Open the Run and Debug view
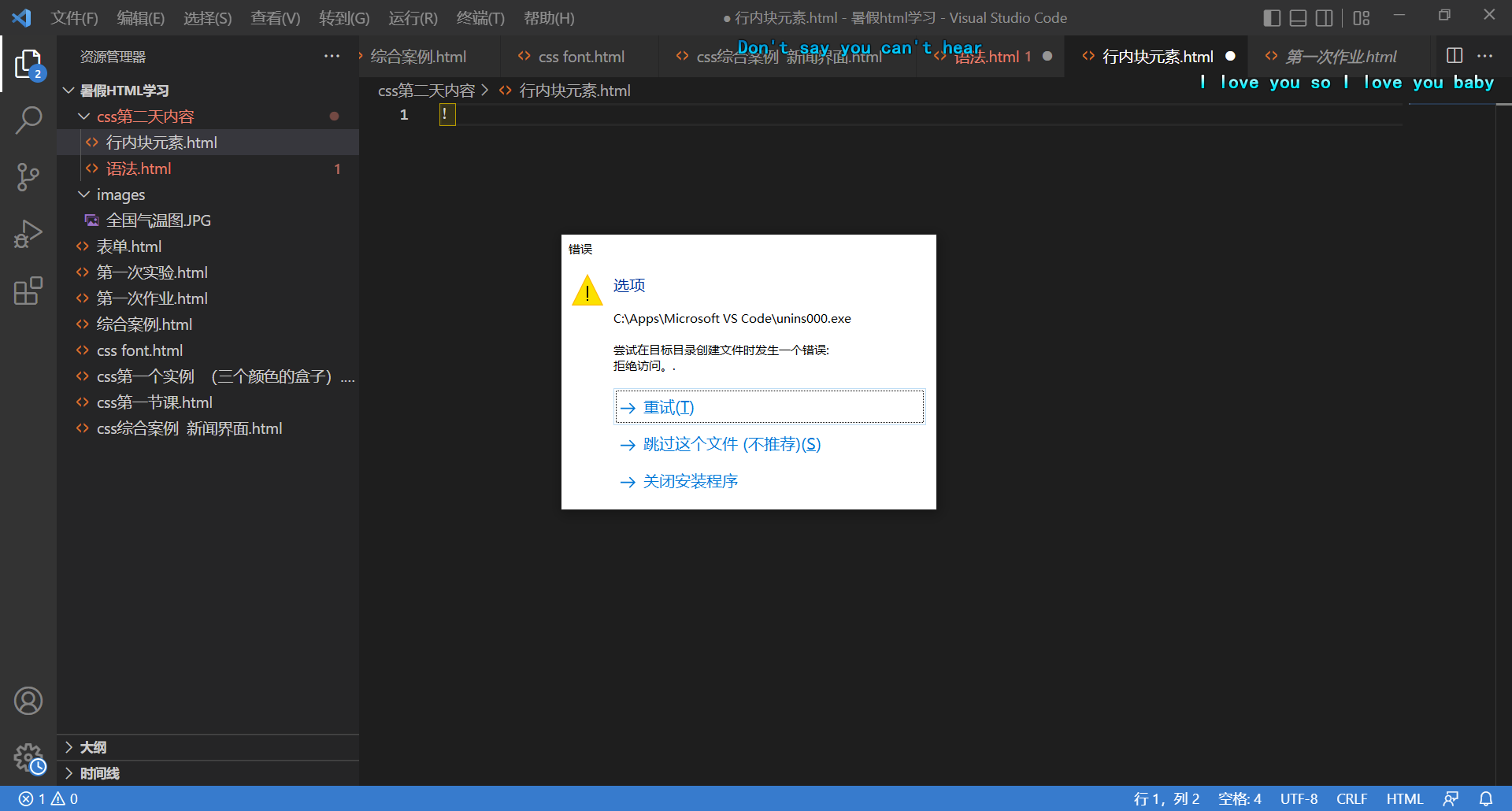 tap(28, 234)
